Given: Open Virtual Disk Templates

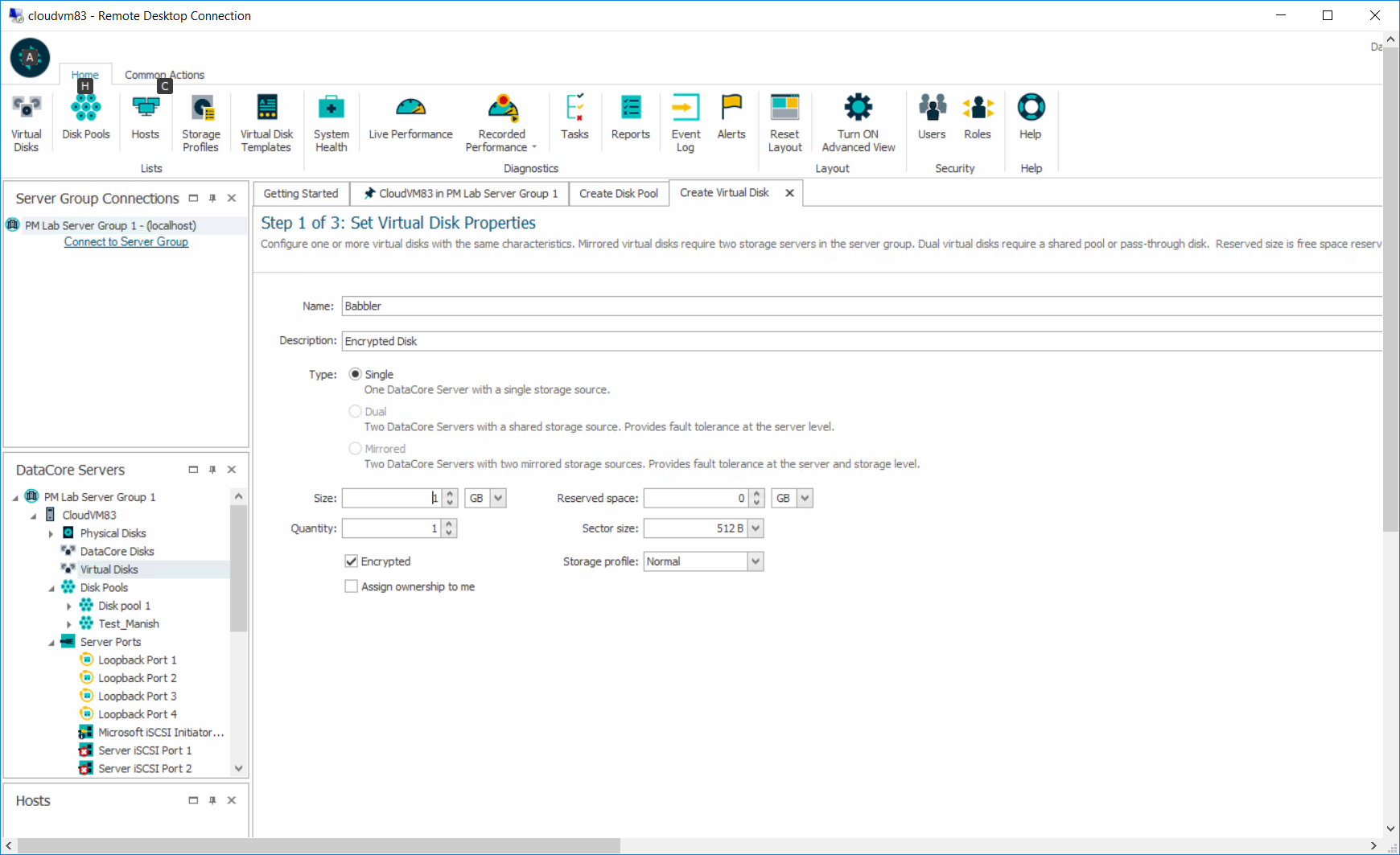Looking at the screenshot, I should point(266,119).
